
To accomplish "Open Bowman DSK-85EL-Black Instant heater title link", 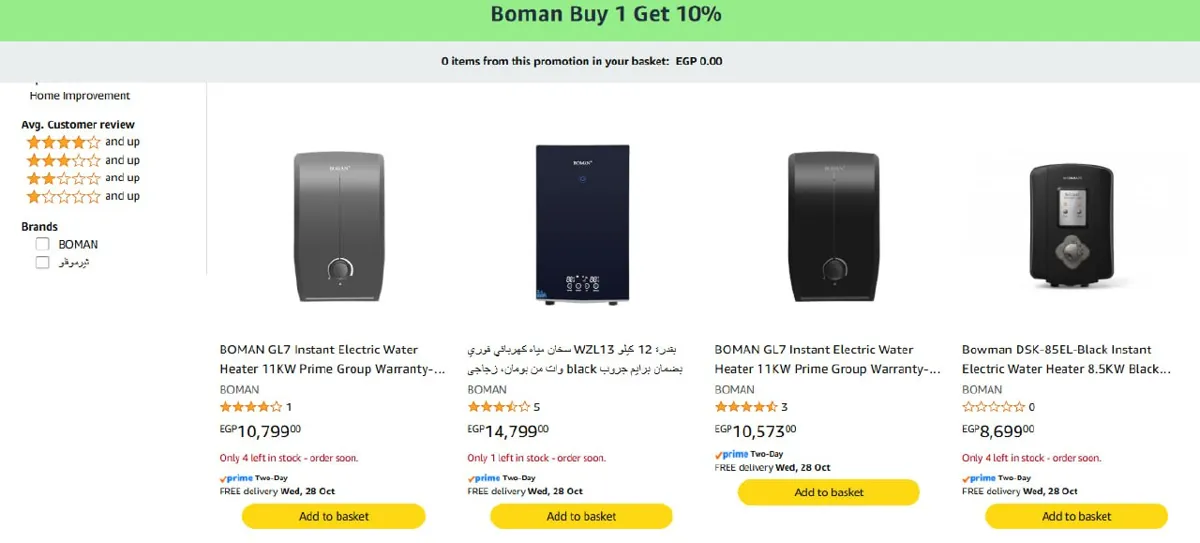I will pyautogui.click(x=1066, y=359).
